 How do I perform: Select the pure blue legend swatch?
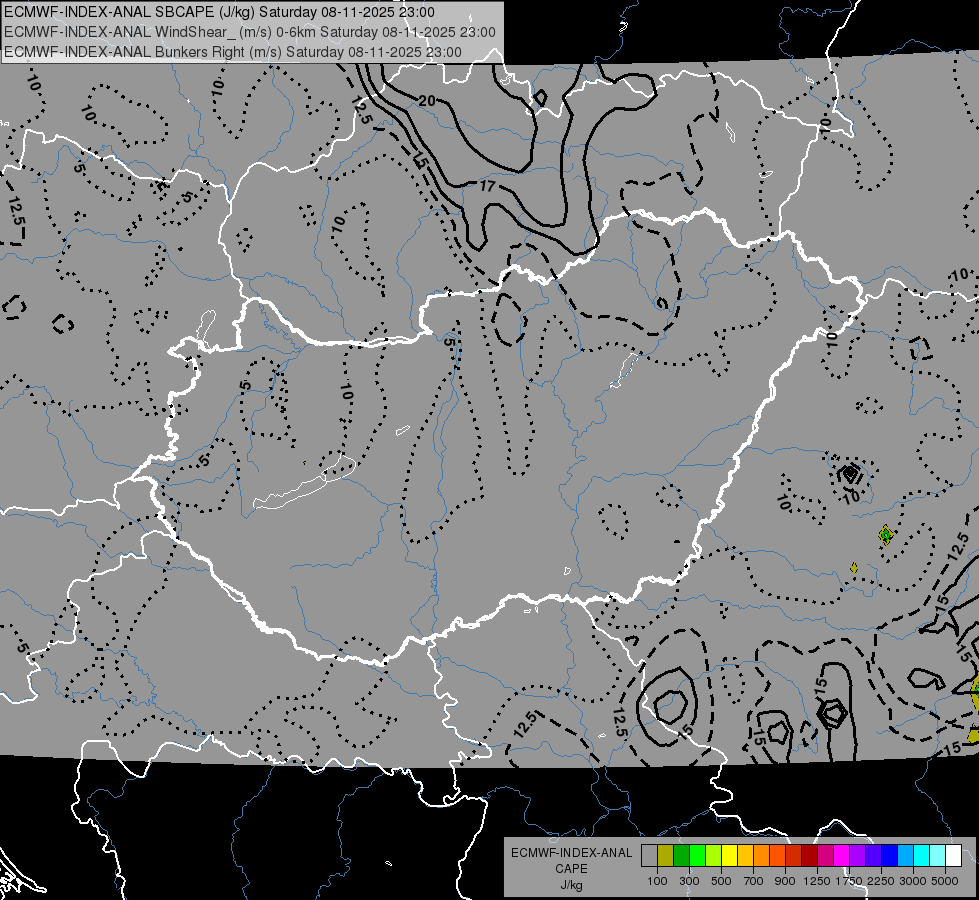[890, 855]
